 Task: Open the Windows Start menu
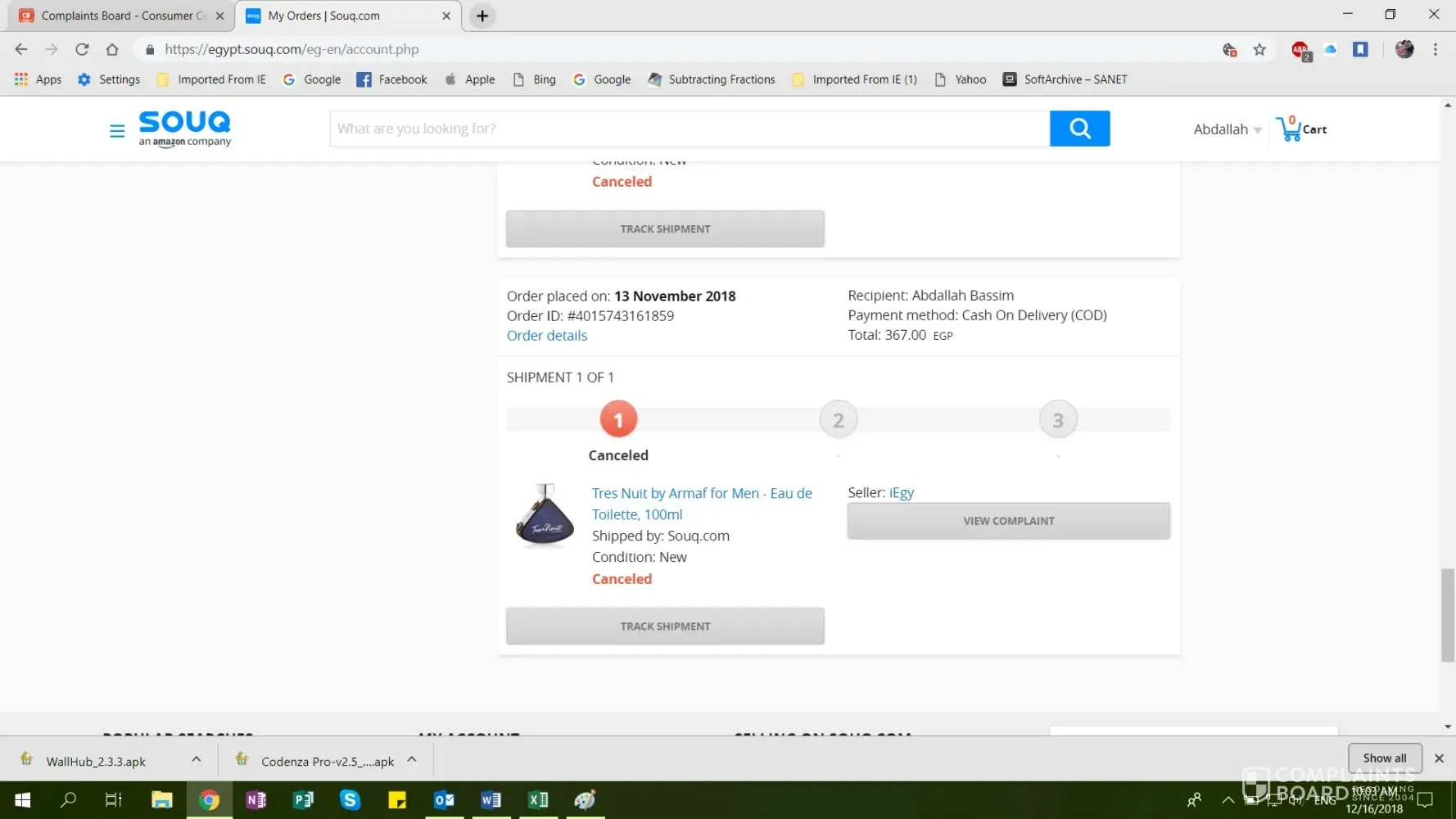(23, 800)
